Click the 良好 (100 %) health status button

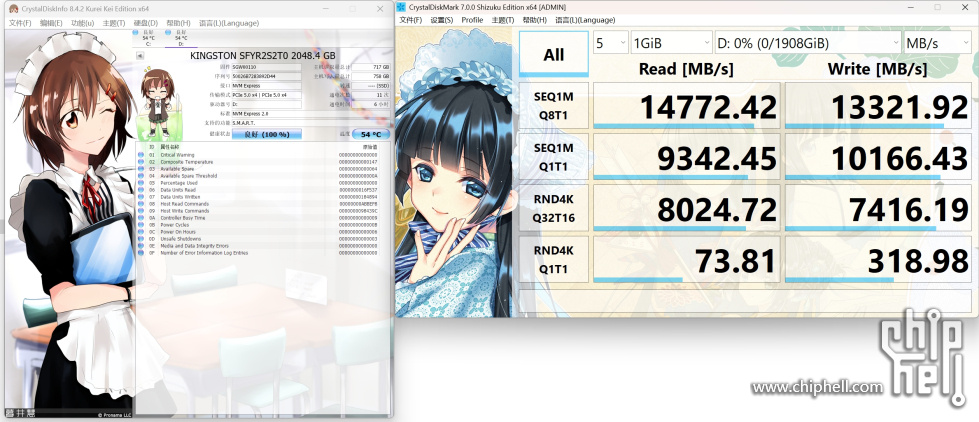[267, 134]
